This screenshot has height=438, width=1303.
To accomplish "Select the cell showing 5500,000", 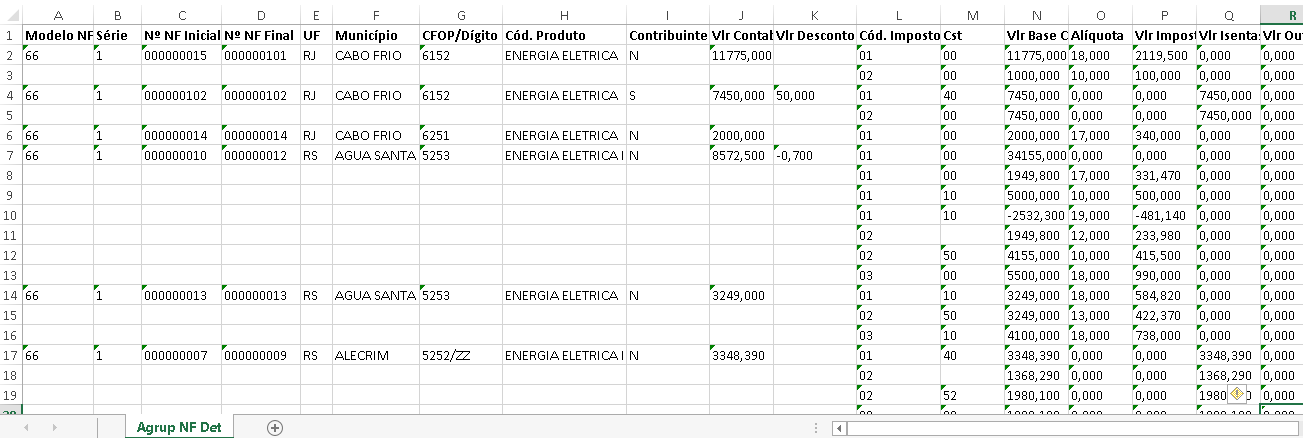I will pos(1036,275).
